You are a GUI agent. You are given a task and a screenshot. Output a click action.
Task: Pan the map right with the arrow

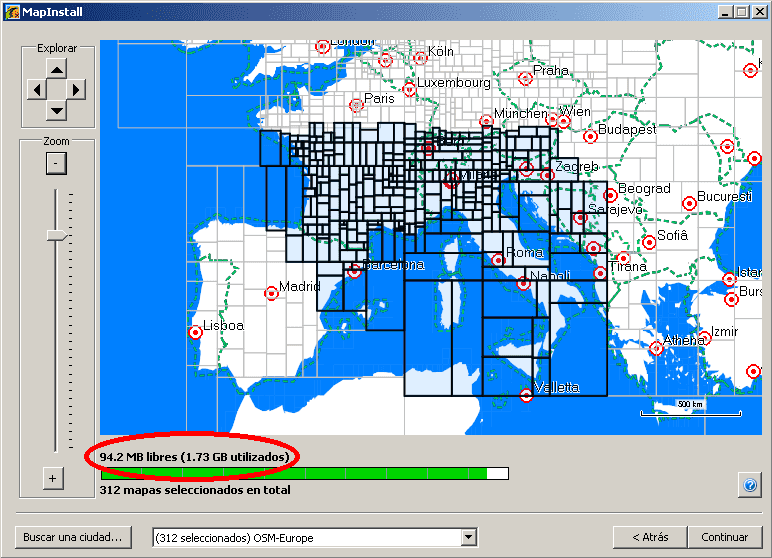pos(76,90)
